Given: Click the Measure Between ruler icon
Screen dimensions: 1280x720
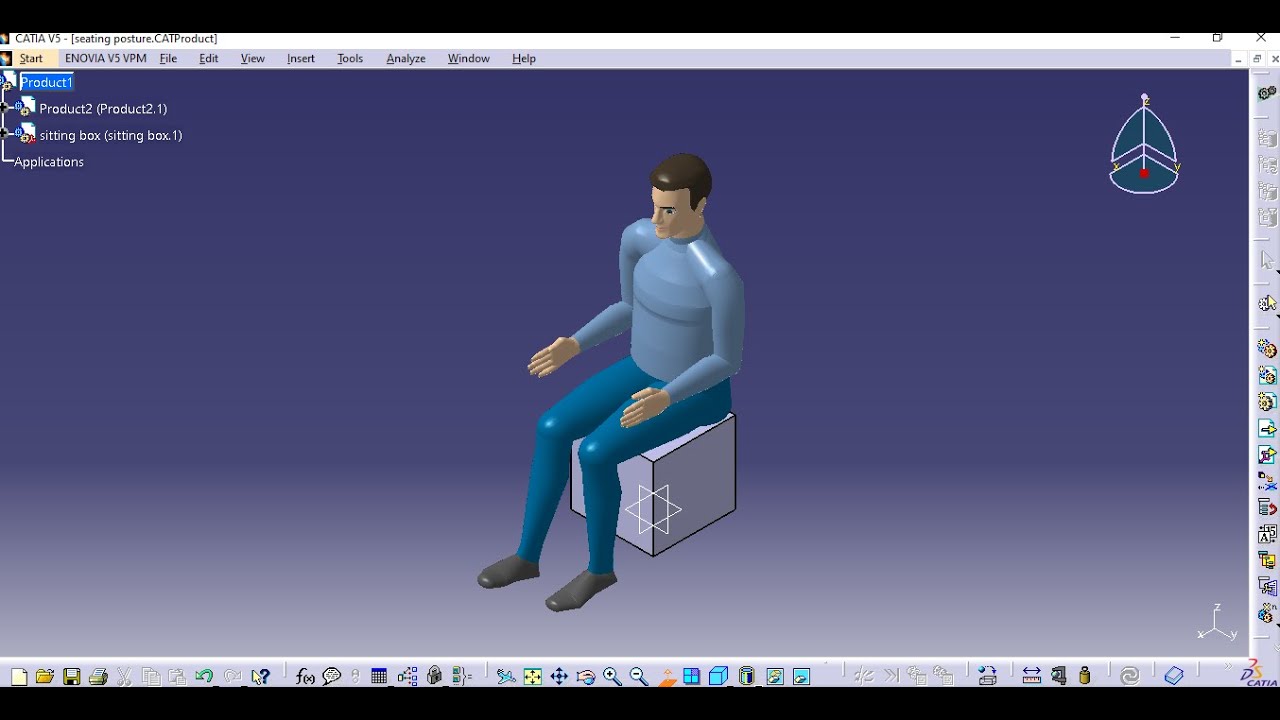Looking at the screenshot, I should click(1032, 677).
